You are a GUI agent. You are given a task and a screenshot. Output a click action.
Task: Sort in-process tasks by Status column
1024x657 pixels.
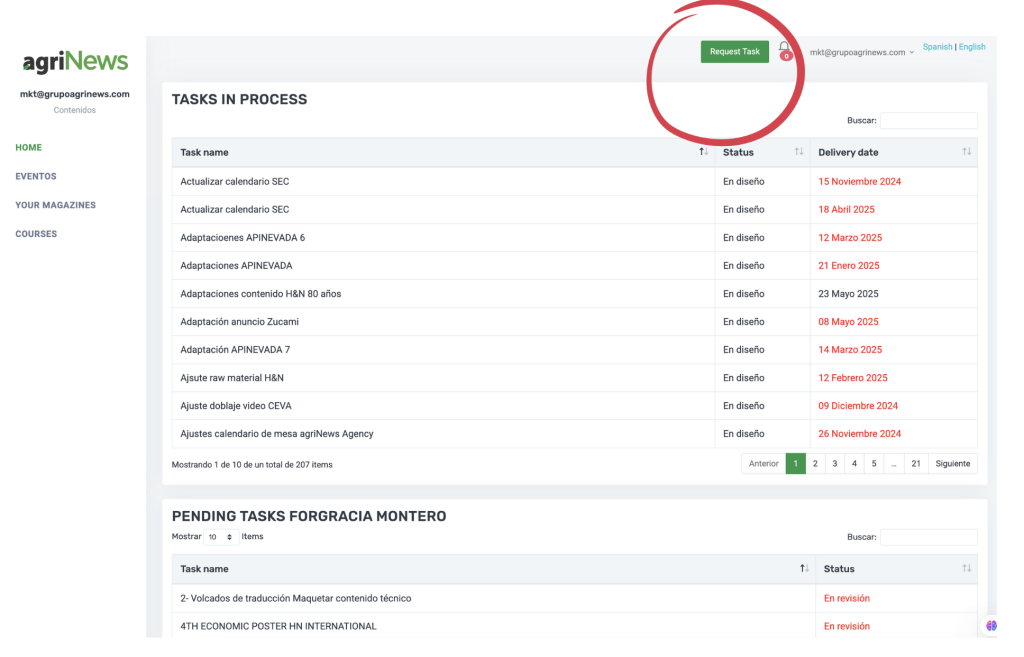[798, 152]
